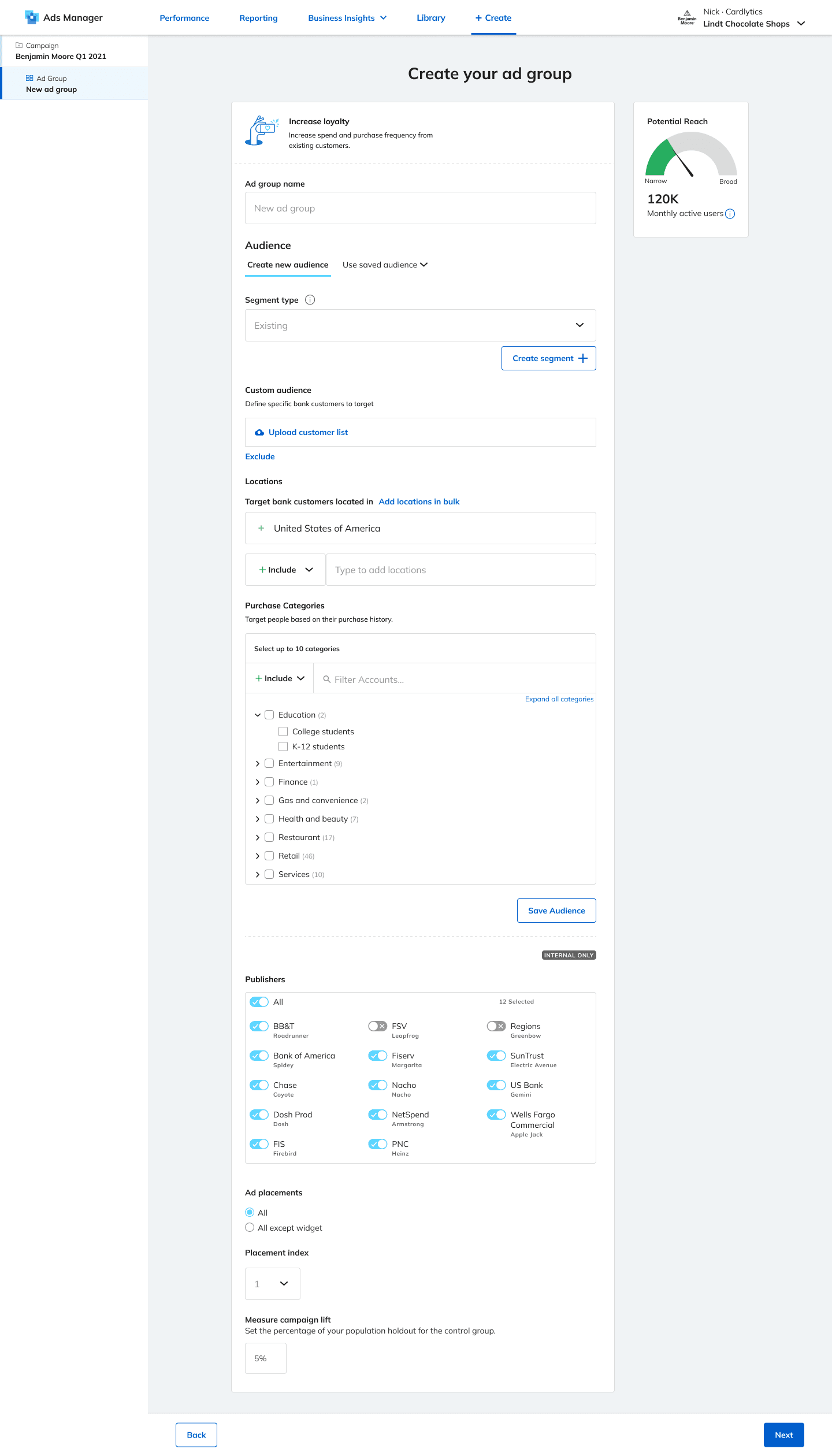
Task: Check the Restaurant category checkbox
Action: pyautogui.click(x=269, y=837)
